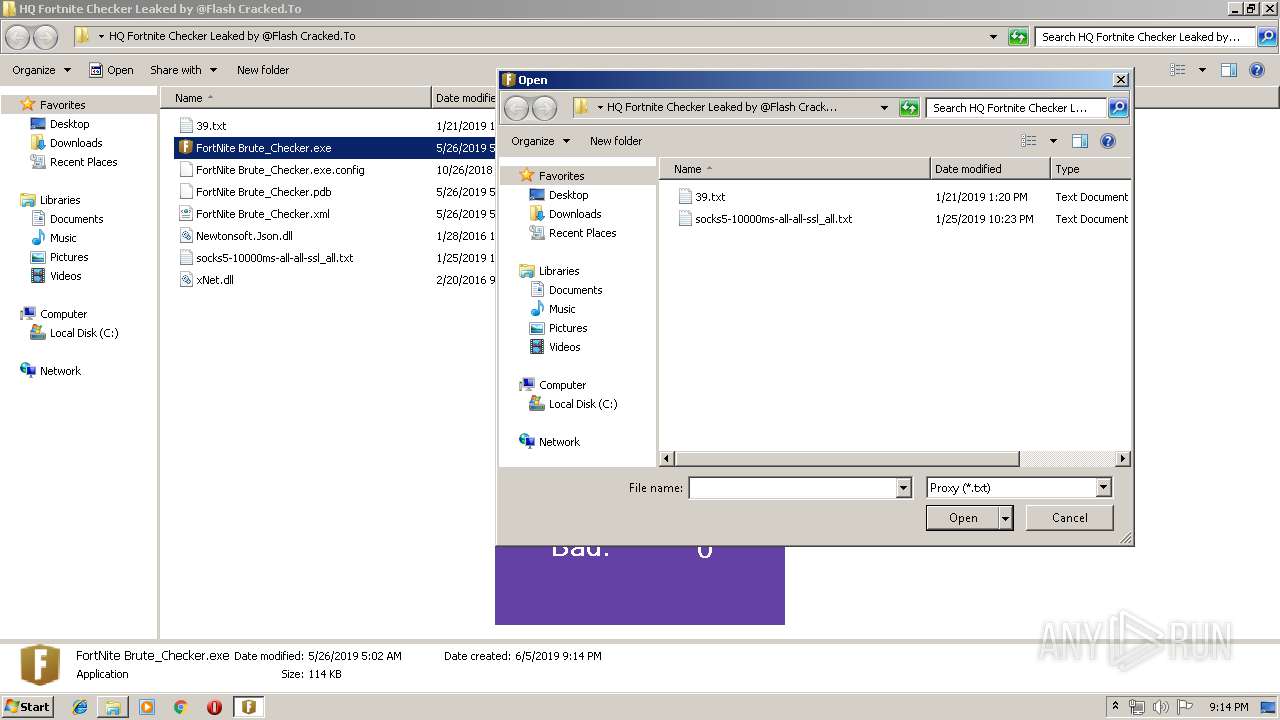
Task: Click the Open command in Explorer toolbar
Action: [x=111, y=70]
